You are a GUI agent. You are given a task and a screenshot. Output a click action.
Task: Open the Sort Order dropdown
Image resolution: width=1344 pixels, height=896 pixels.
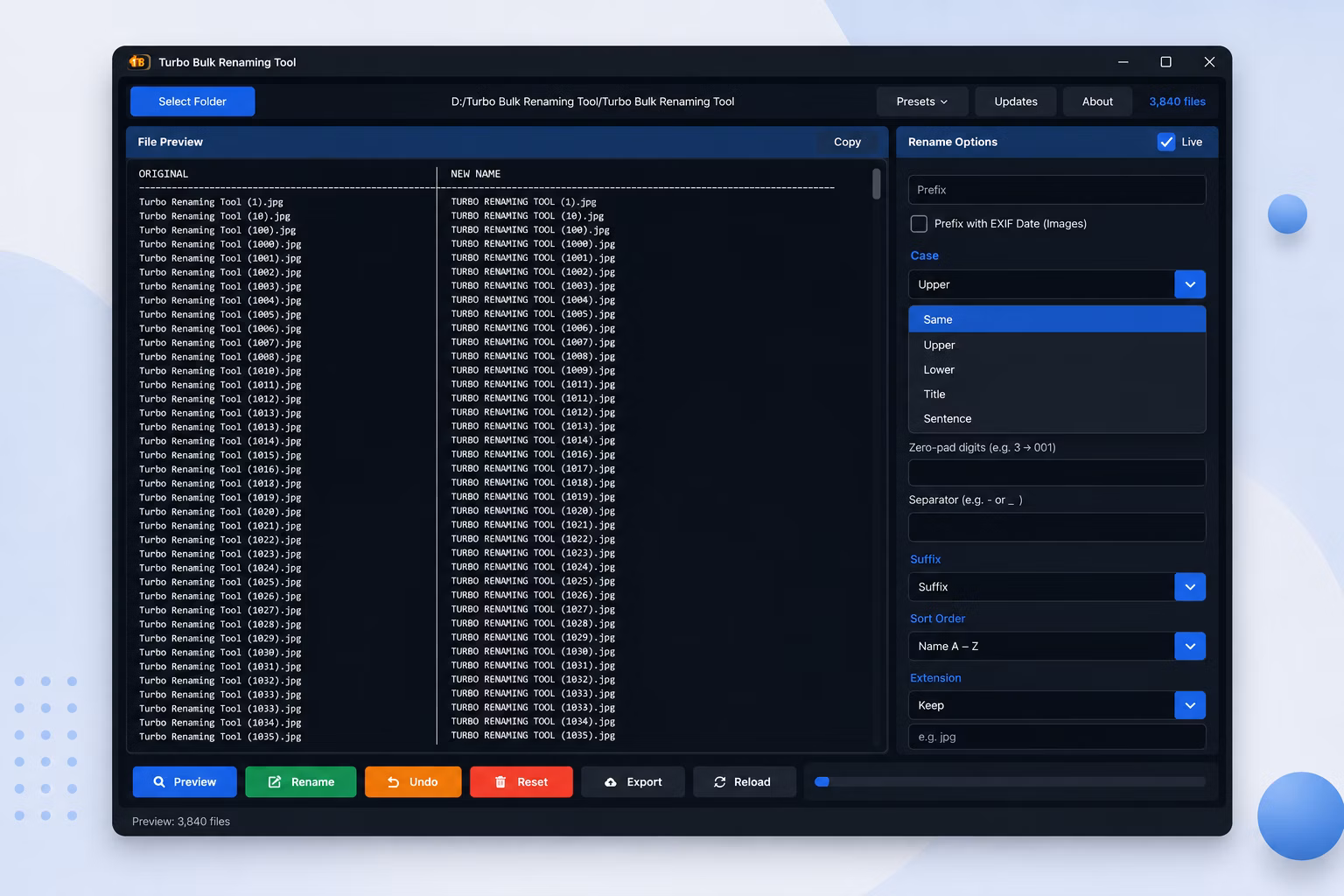pos(1057,647)
